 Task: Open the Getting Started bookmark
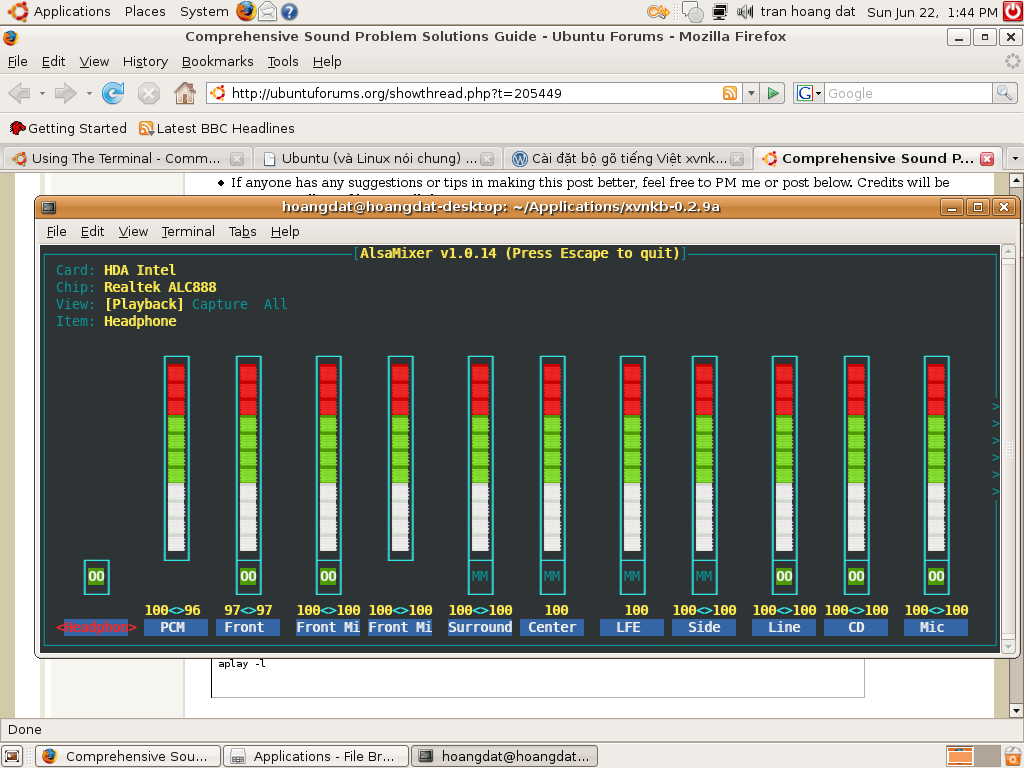click(x=69, y=129)
